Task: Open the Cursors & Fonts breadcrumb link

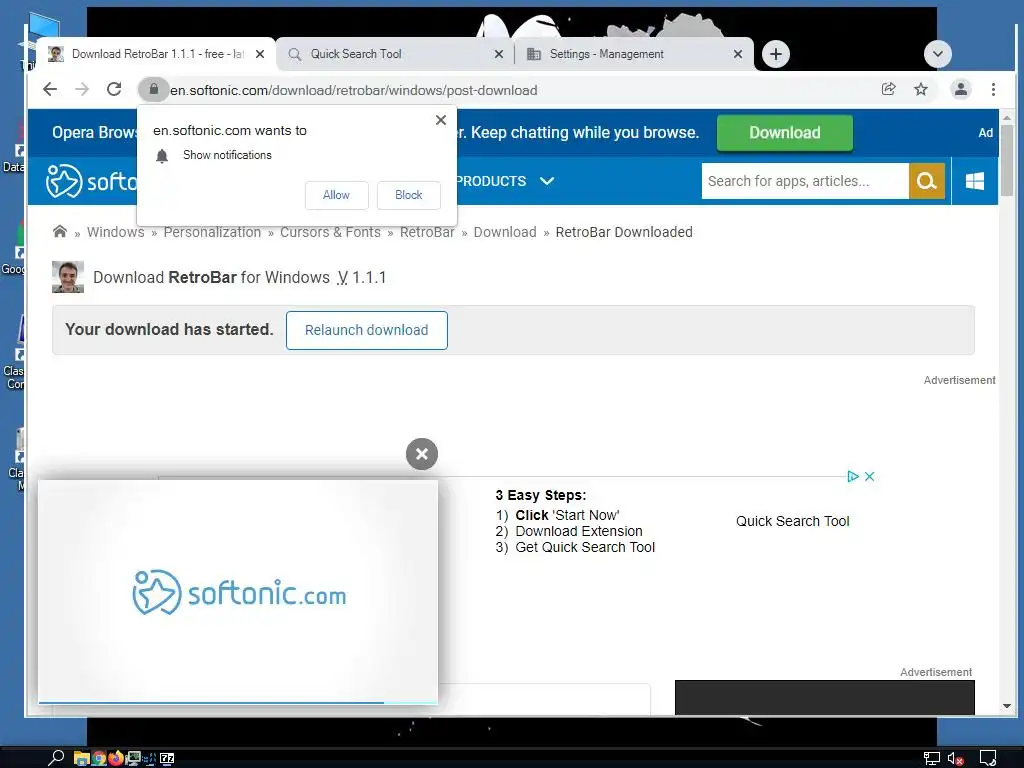Action: pyautogui.click(x=330, y=232)
